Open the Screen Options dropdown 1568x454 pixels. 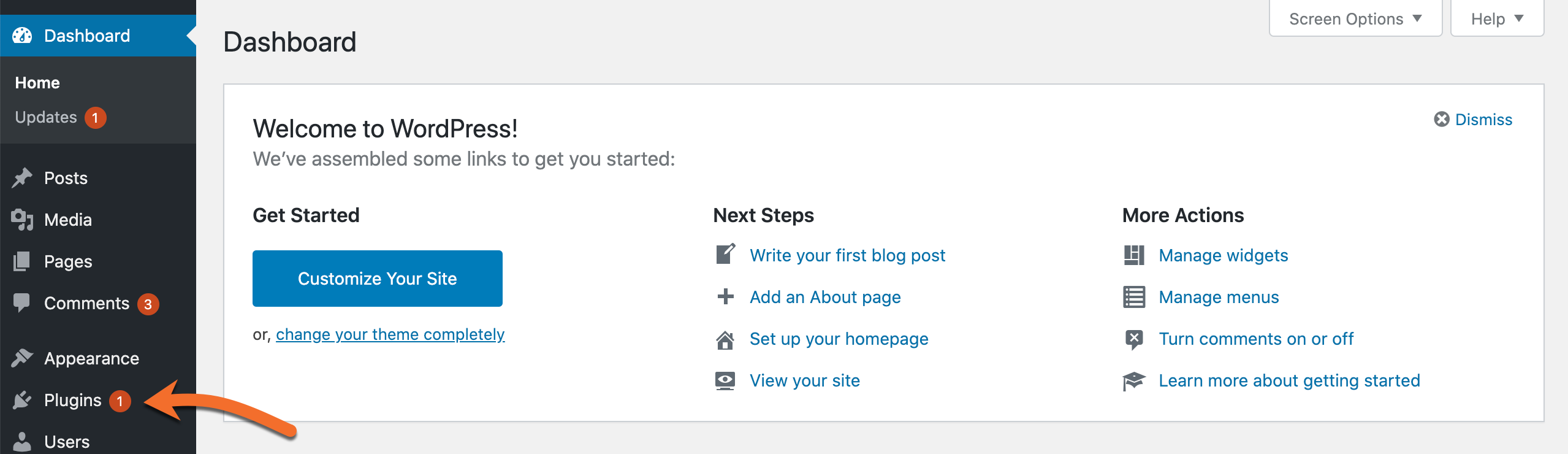click(x=1355, y=18)
